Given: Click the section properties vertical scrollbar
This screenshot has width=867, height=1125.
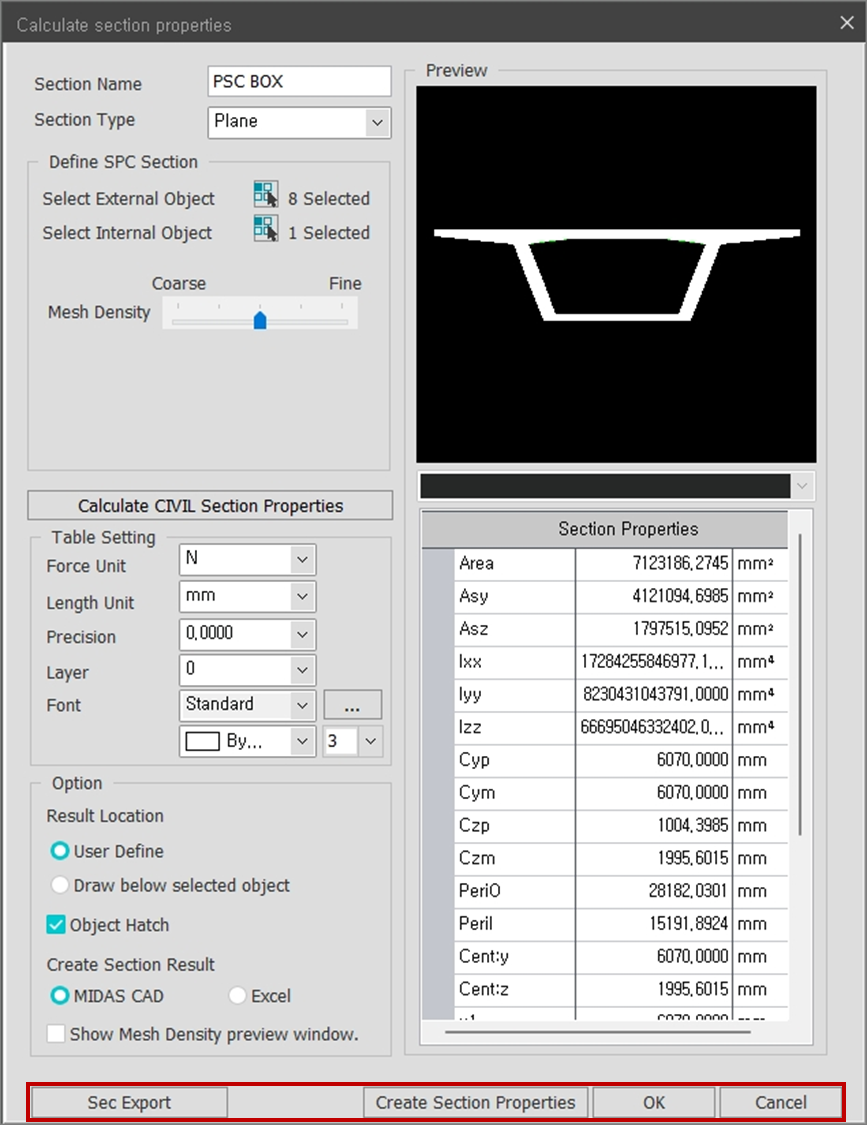Looking at the screenshot, I should [x=800, y=684].
